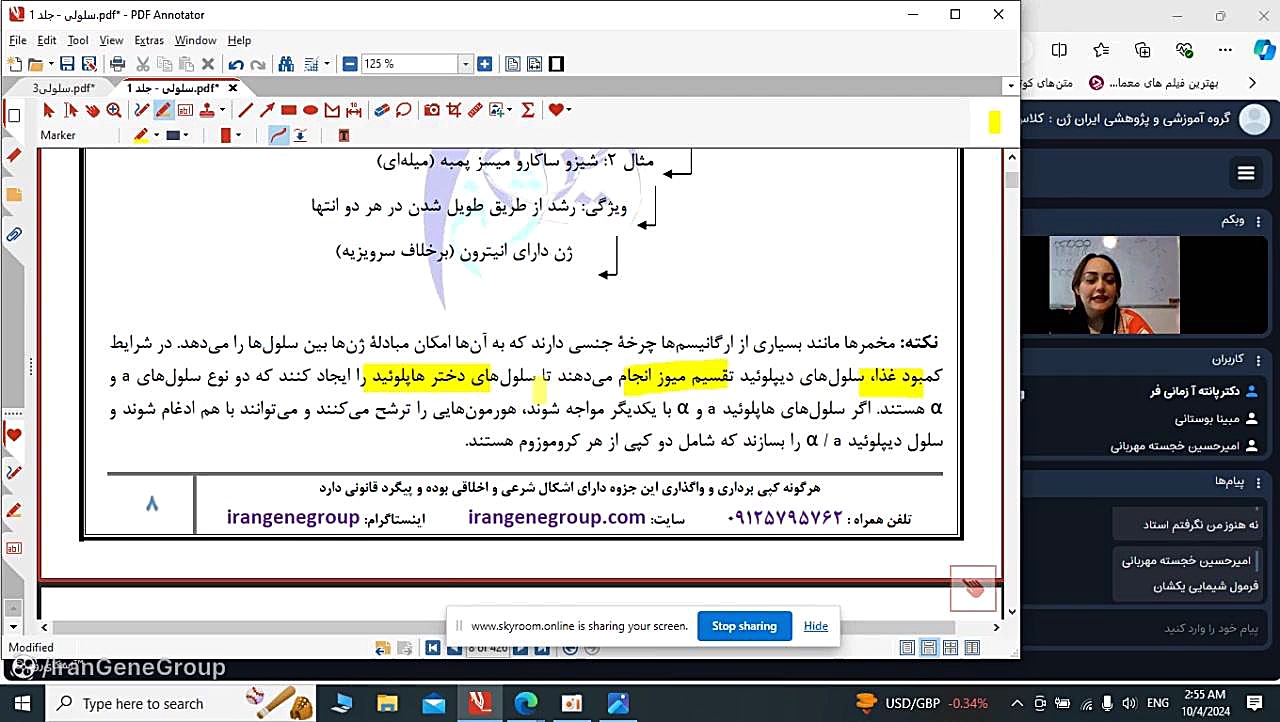The height and width of the screenshot is (722, 1280).
Task: Toggle full screen view mode
Action: click(x=557, y=64)
